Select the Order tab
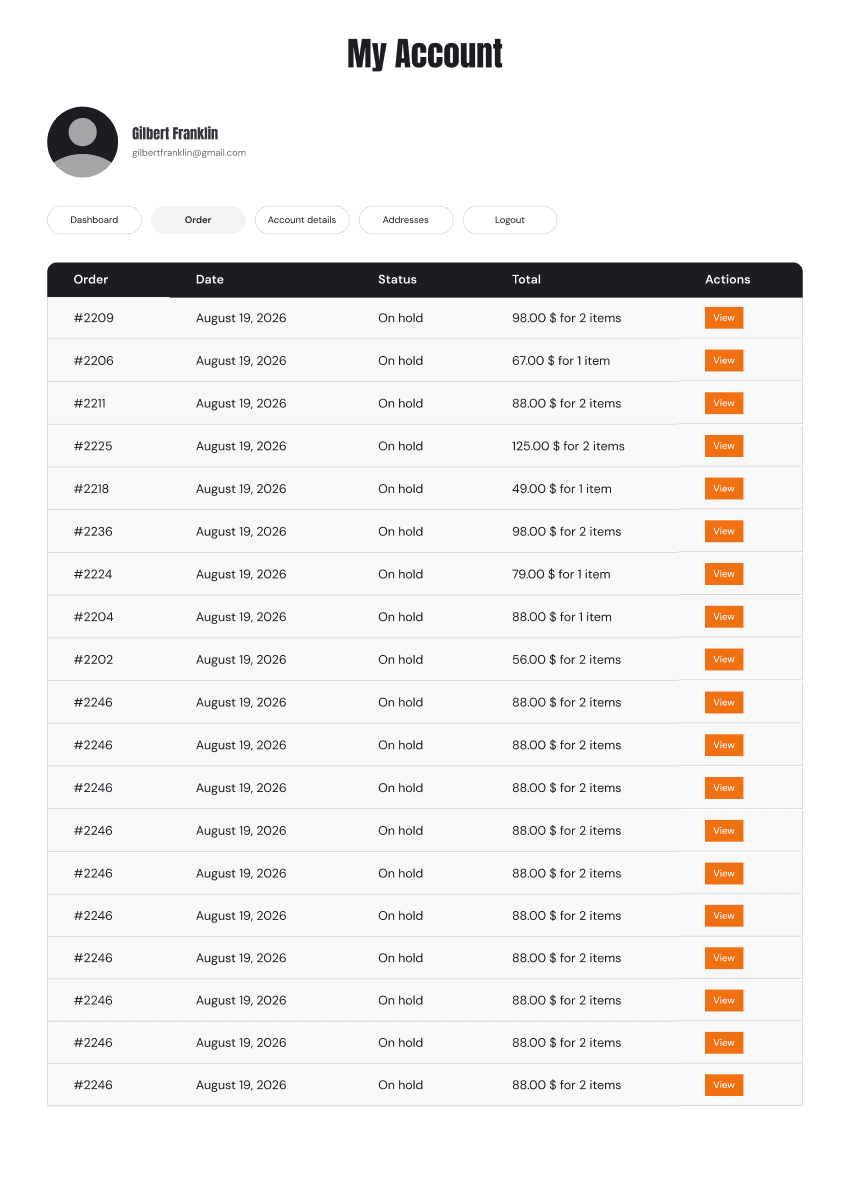The width and height of the screenshot is (850, 1200). tap(198, 220)
